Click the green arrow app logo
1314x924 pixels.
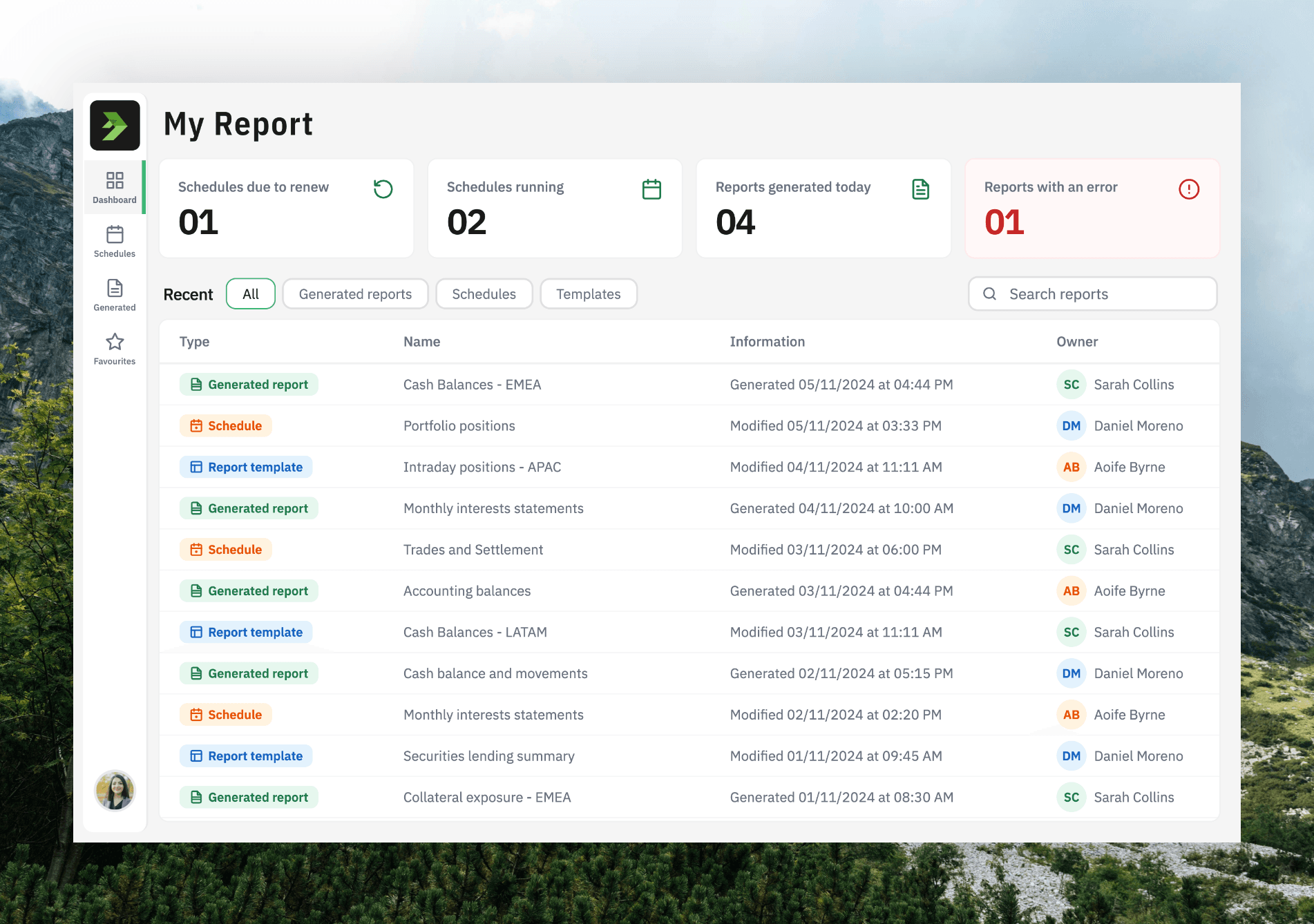[x=115, y=125]
